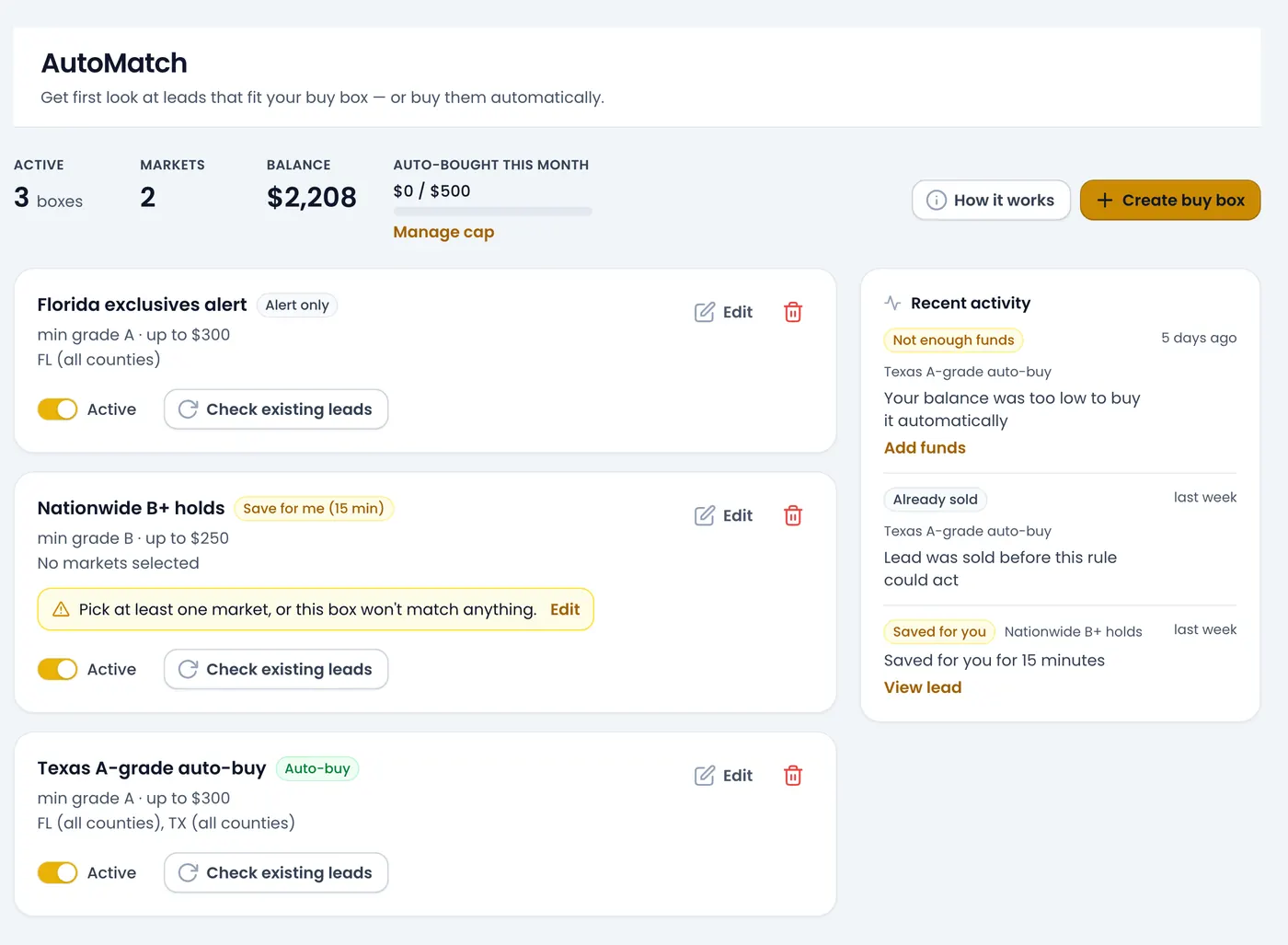Click Add funds in recent activity
The width and height of the screenshot is (1288, 945).
pyautogui.click(x=925, y=448)
